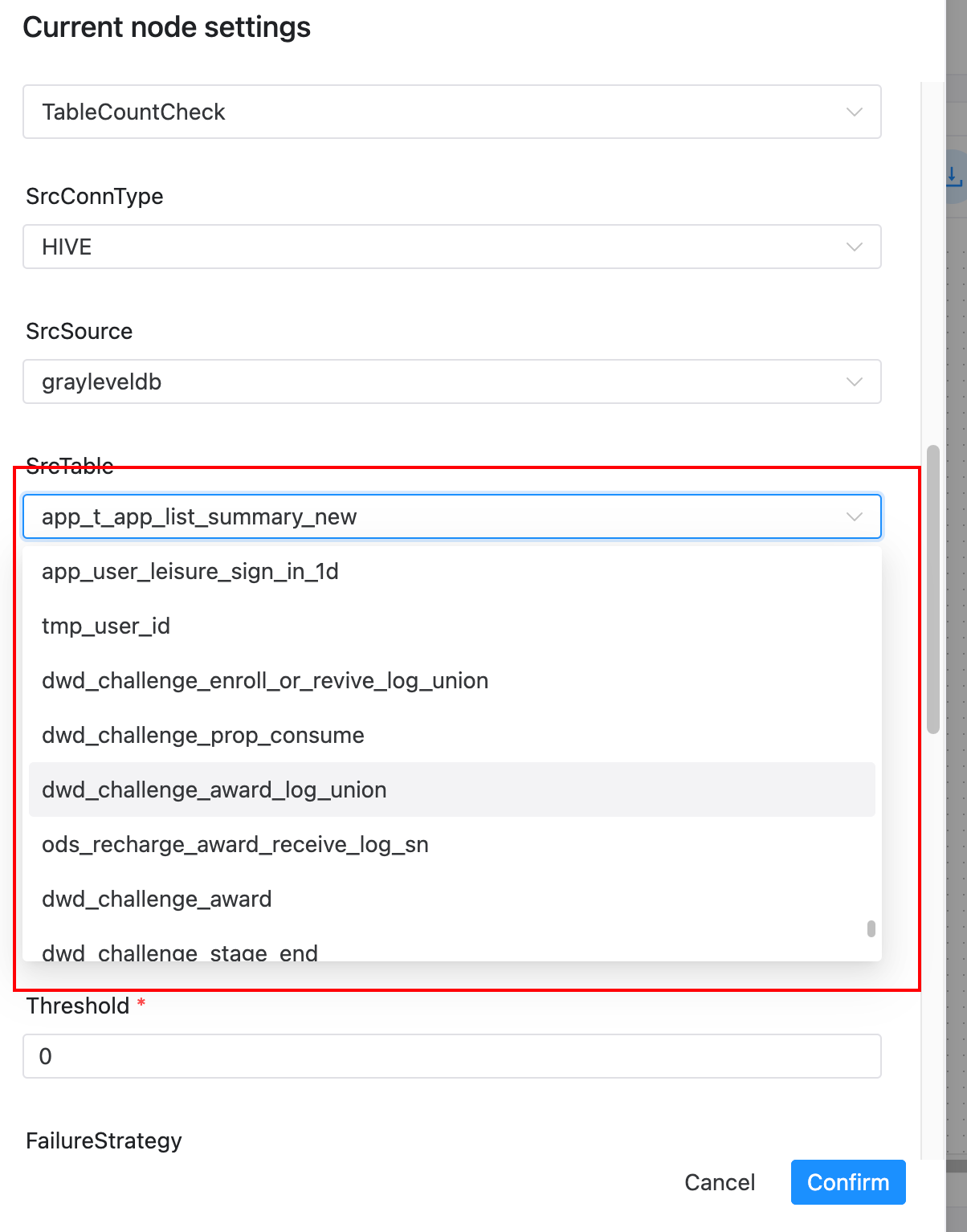Viewport: 967px width, 1232px height.
Task: Cancel the current node settings
Action: [x=719, y=1182]
